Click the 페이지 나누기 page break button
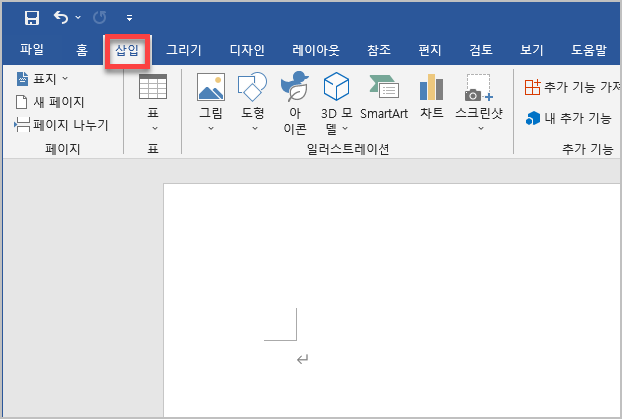Image resolution: width=622 pixels, height=419 pixels. tap(61, 125)
